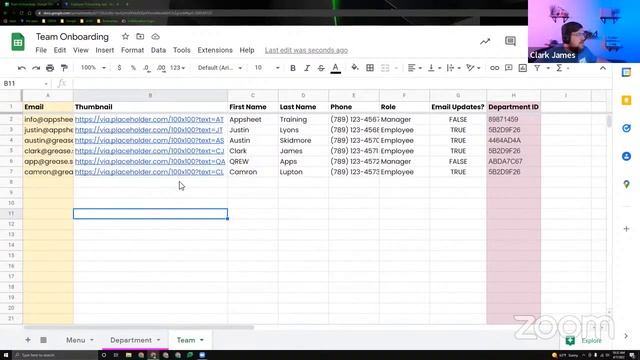Click the Insert link icon
This screenshot has height=360, width=640.
click(x=494, y=68)
